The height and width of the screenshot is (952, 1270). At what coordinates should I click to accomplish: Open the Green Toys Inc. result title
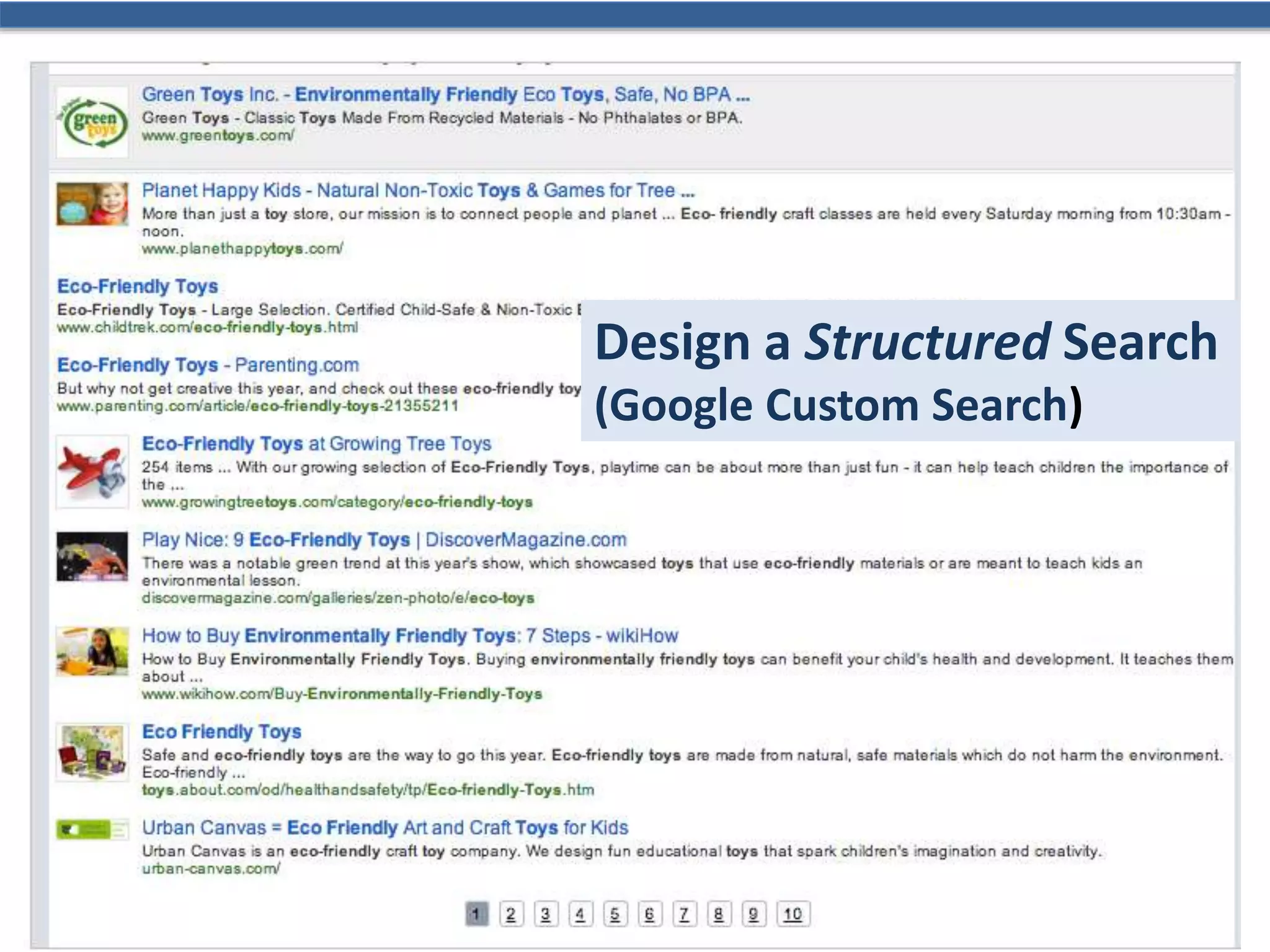[446, 95]
